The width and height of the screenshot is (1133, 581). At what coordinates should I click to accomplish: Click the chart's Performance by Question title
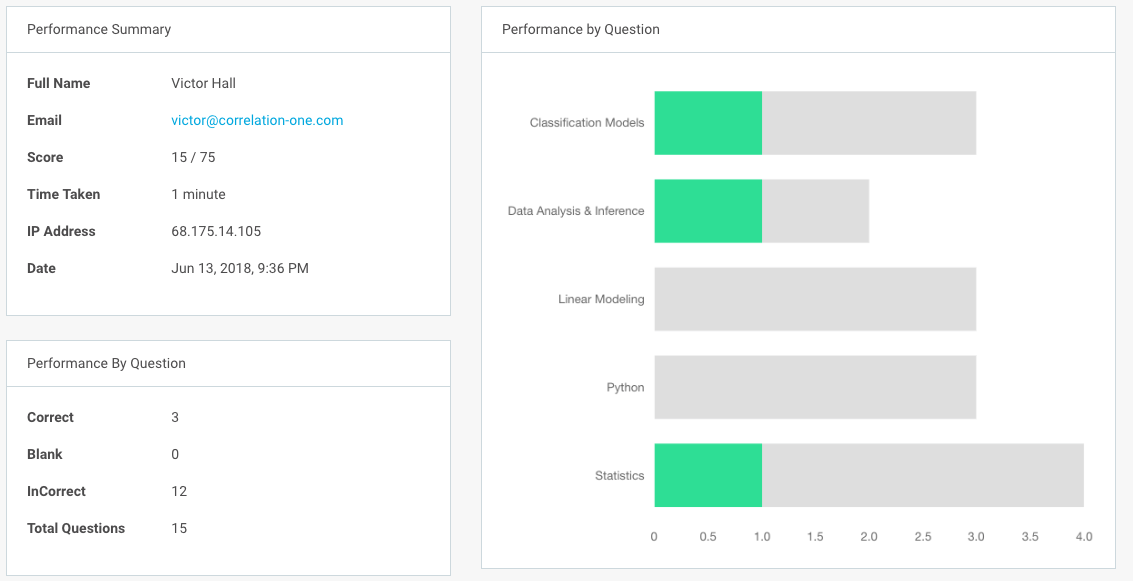click(x=580, y=29)
